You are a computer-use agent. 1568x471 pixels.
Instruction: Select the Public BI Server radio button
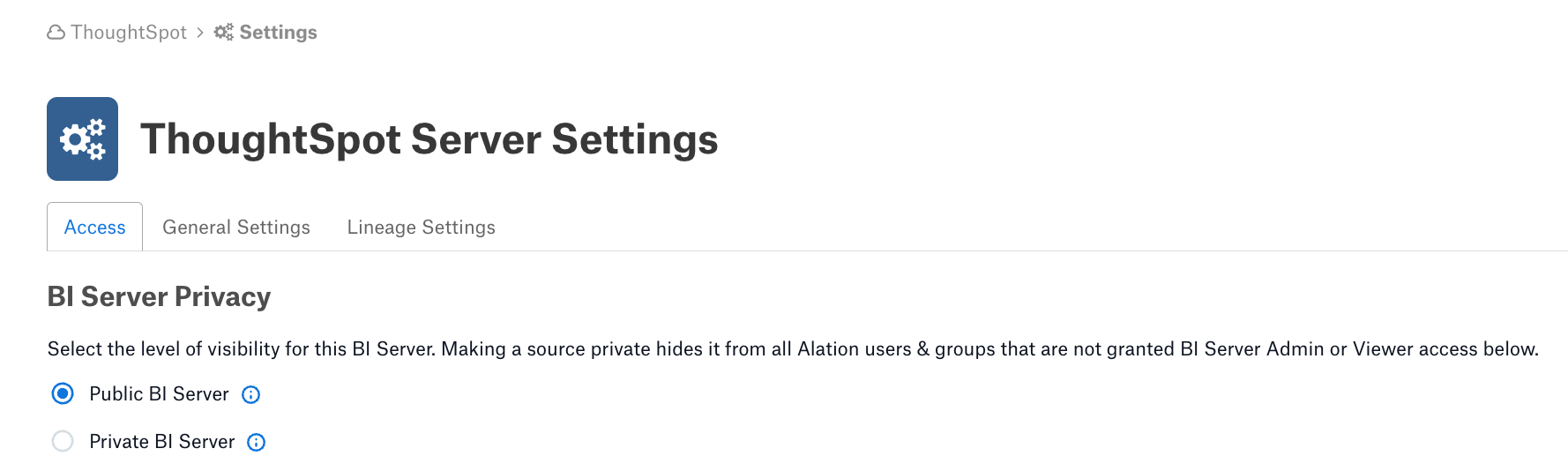63,393
